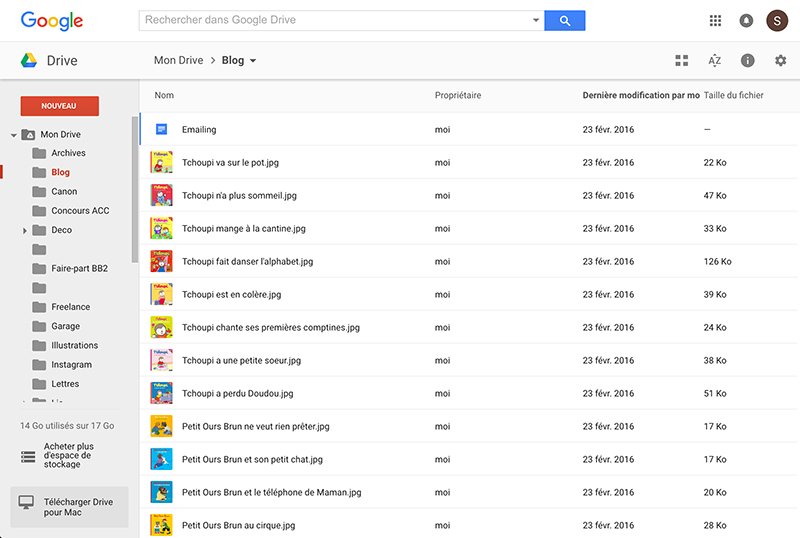This screenshot has width=800, height=538.
Task: Select Blog folder in sidebar
Action: [60, 173]
